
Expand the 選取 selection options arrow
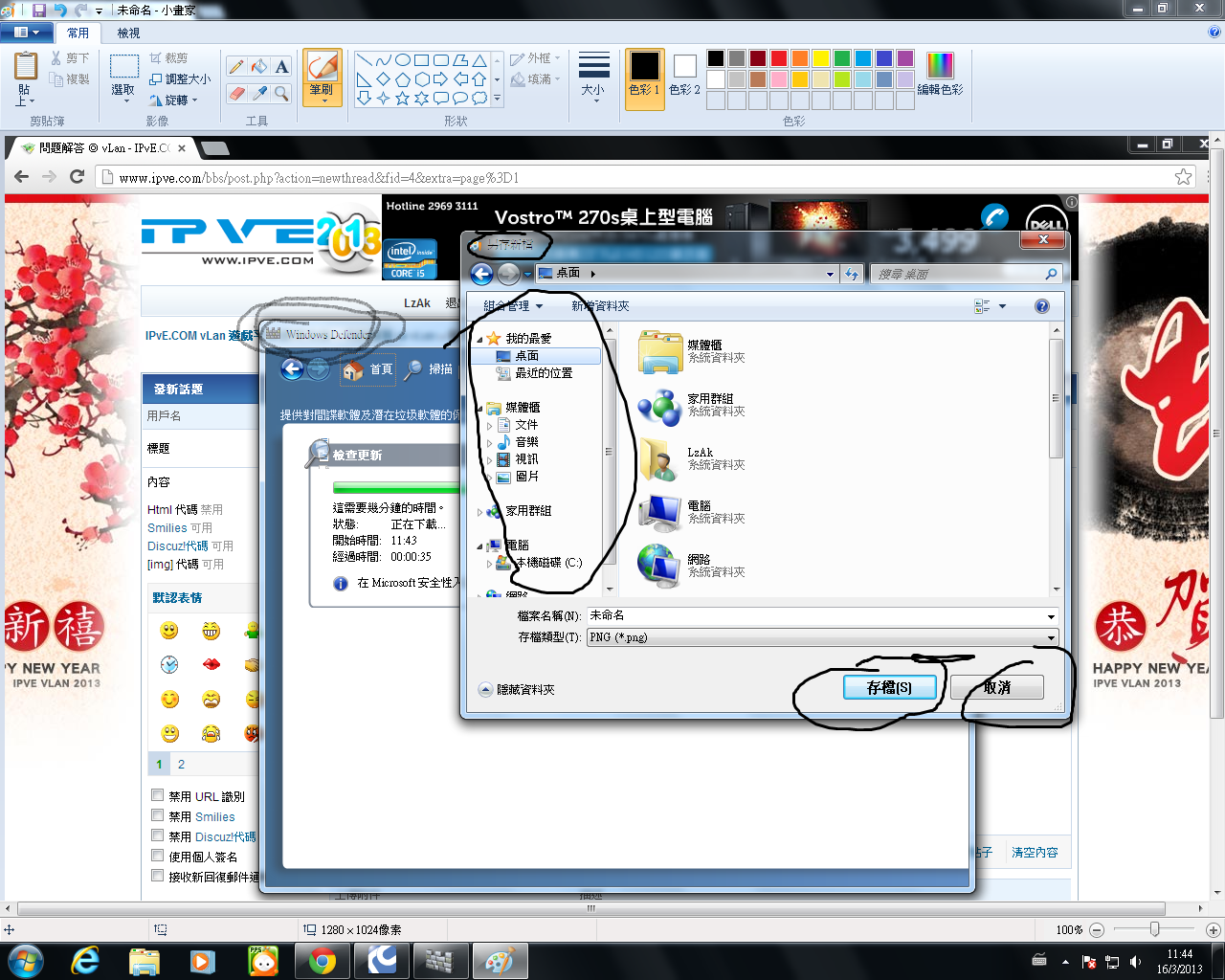point(123,100)
